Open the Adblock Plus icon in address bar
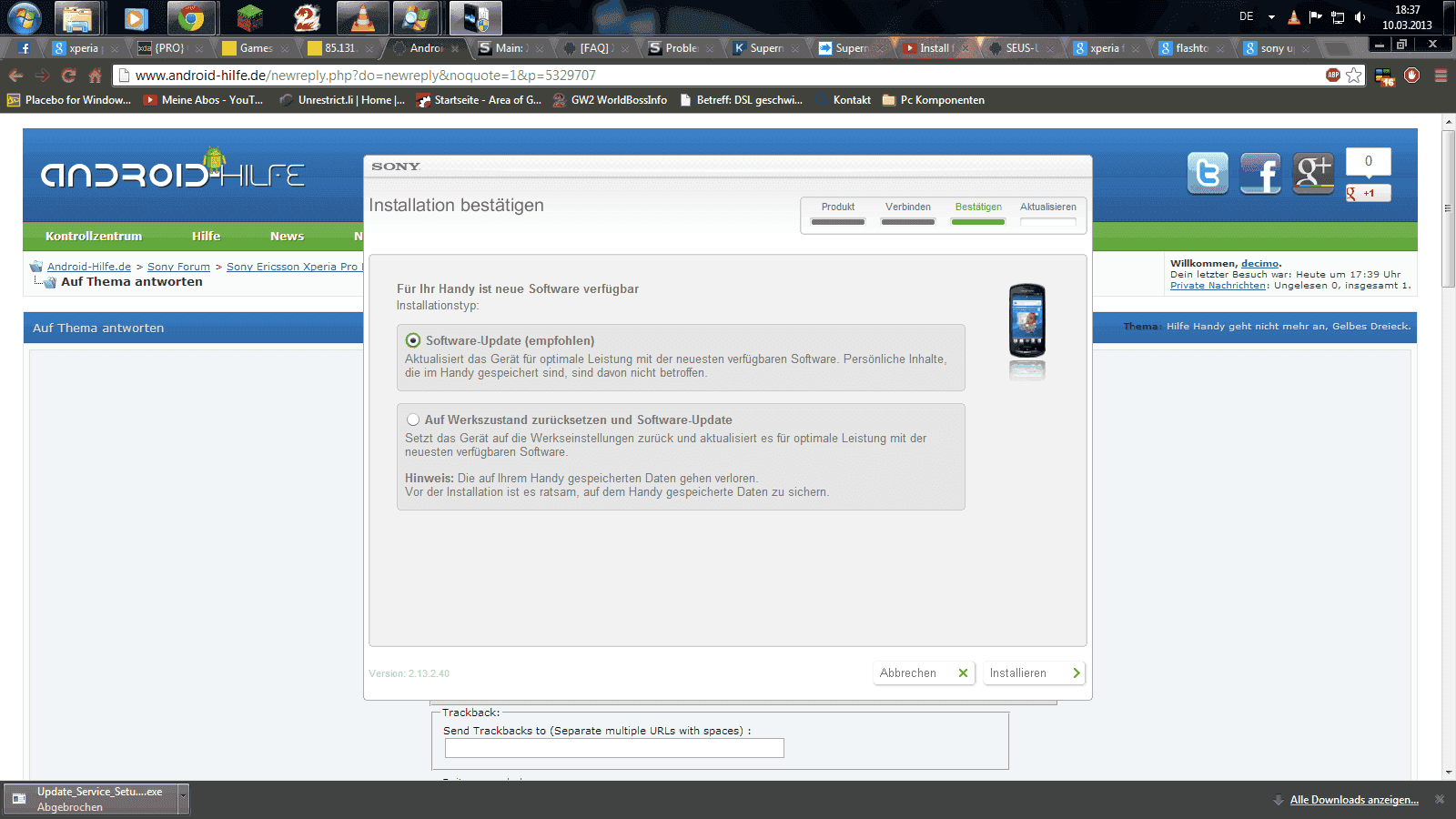 [1333, 75]
